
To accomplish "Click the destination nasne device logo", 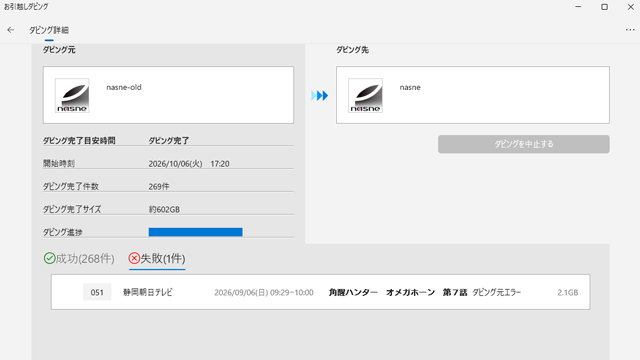I will tap(365, 96).
